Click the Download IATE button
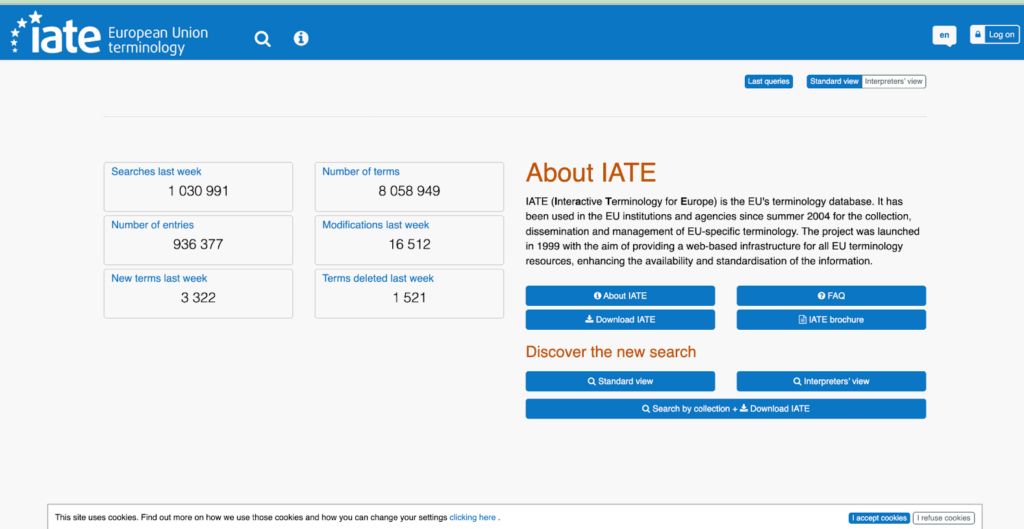 [x=620, y=320]
